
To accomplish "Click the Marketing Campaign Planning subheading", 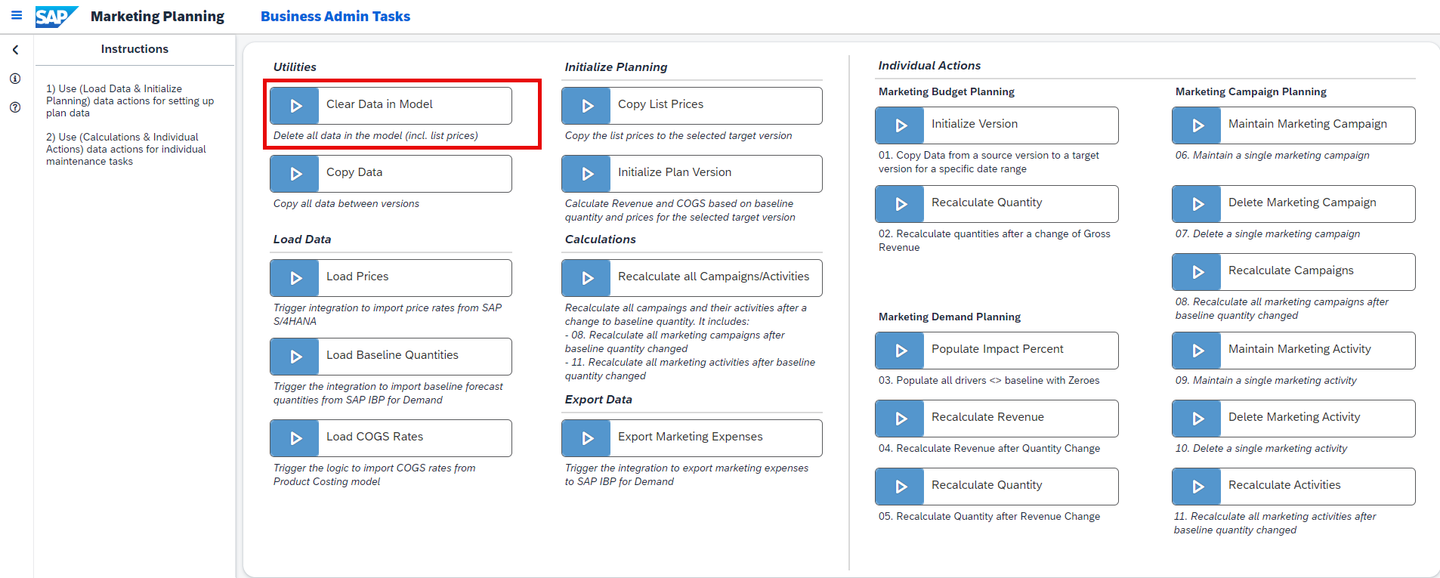I will 1251,91.
